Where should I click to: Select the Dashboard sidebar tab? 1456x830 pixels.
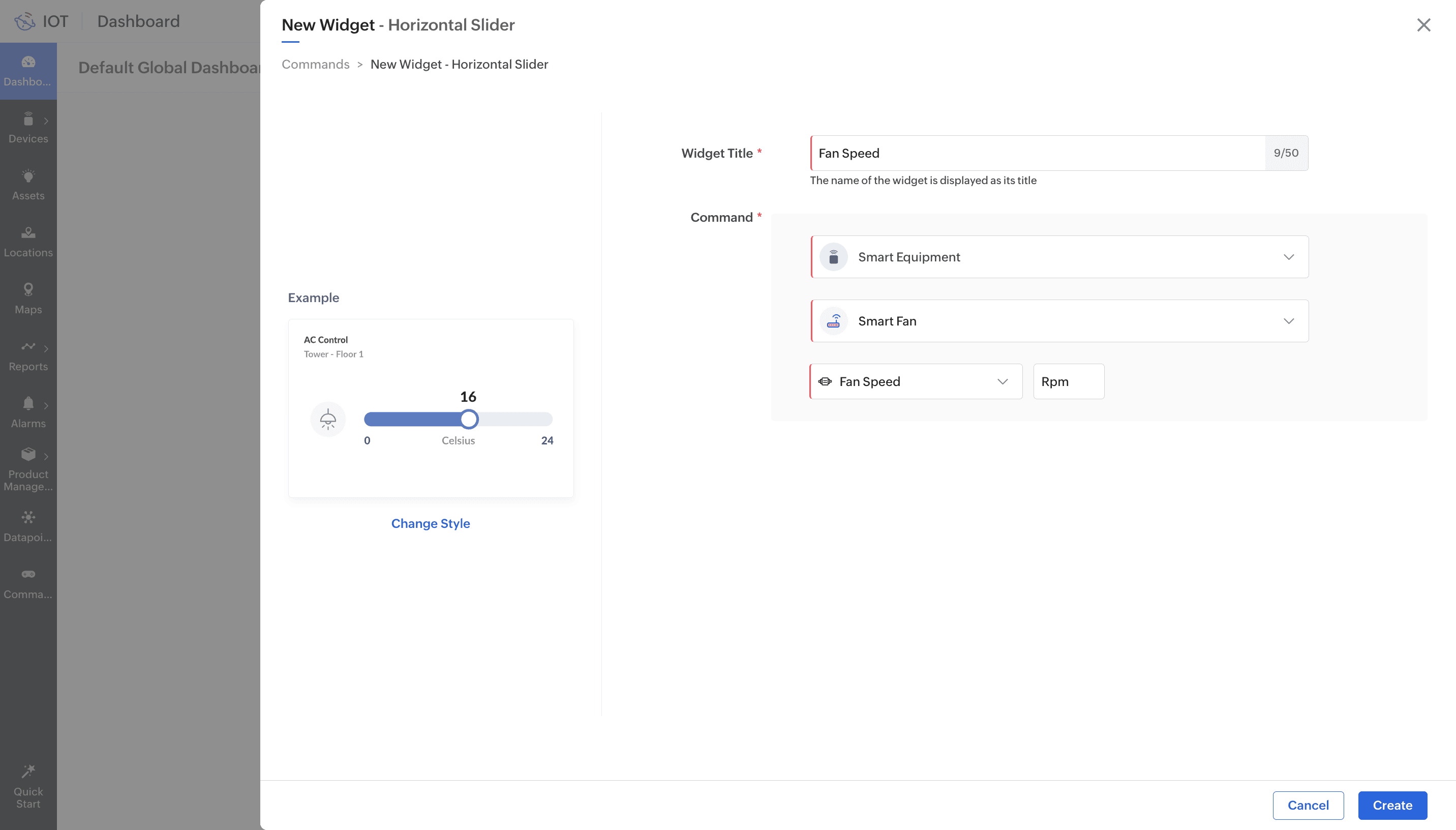28,71
